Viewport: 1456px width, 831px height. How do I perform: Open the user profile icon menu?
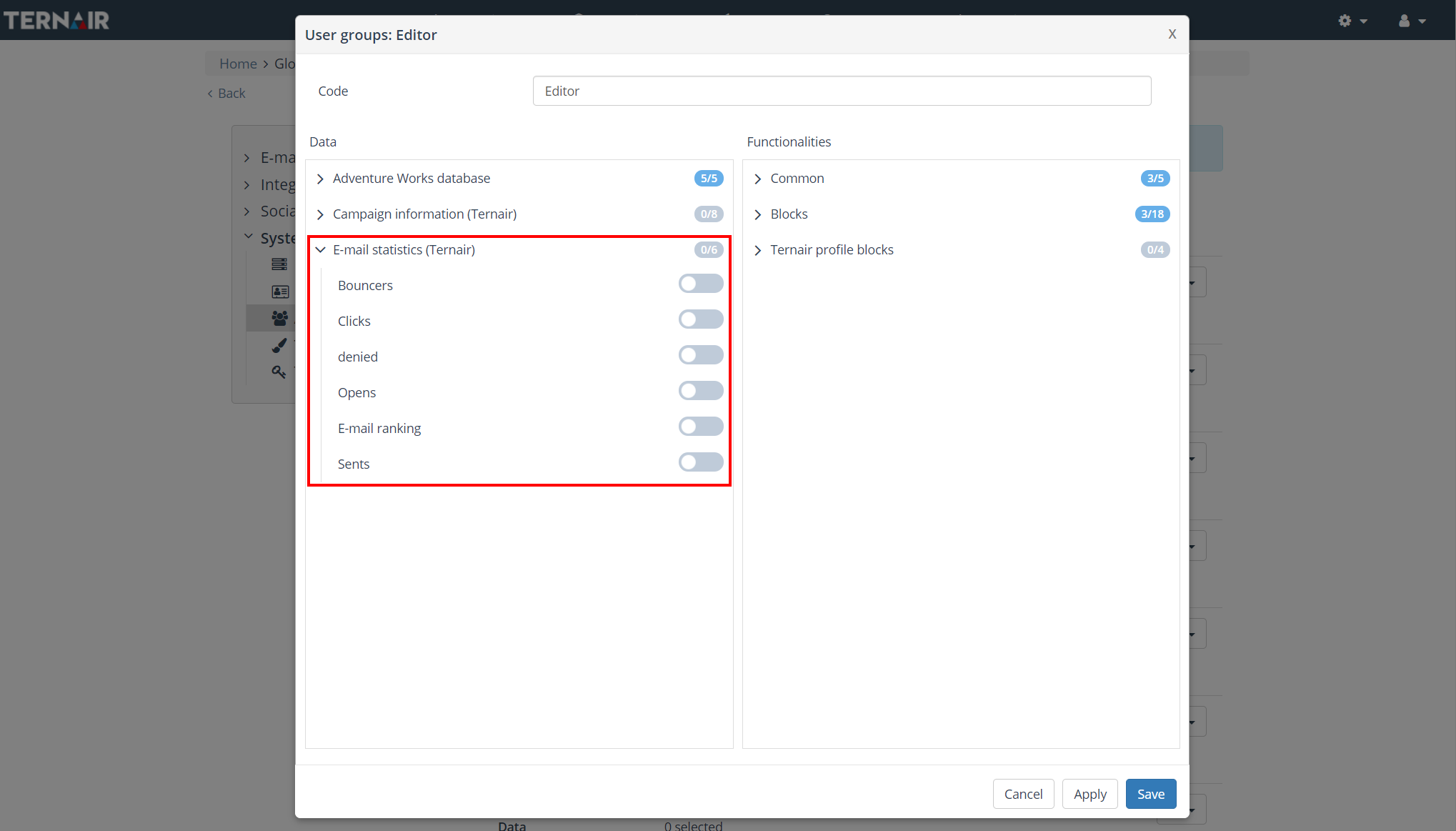[x=1411, y=21]
